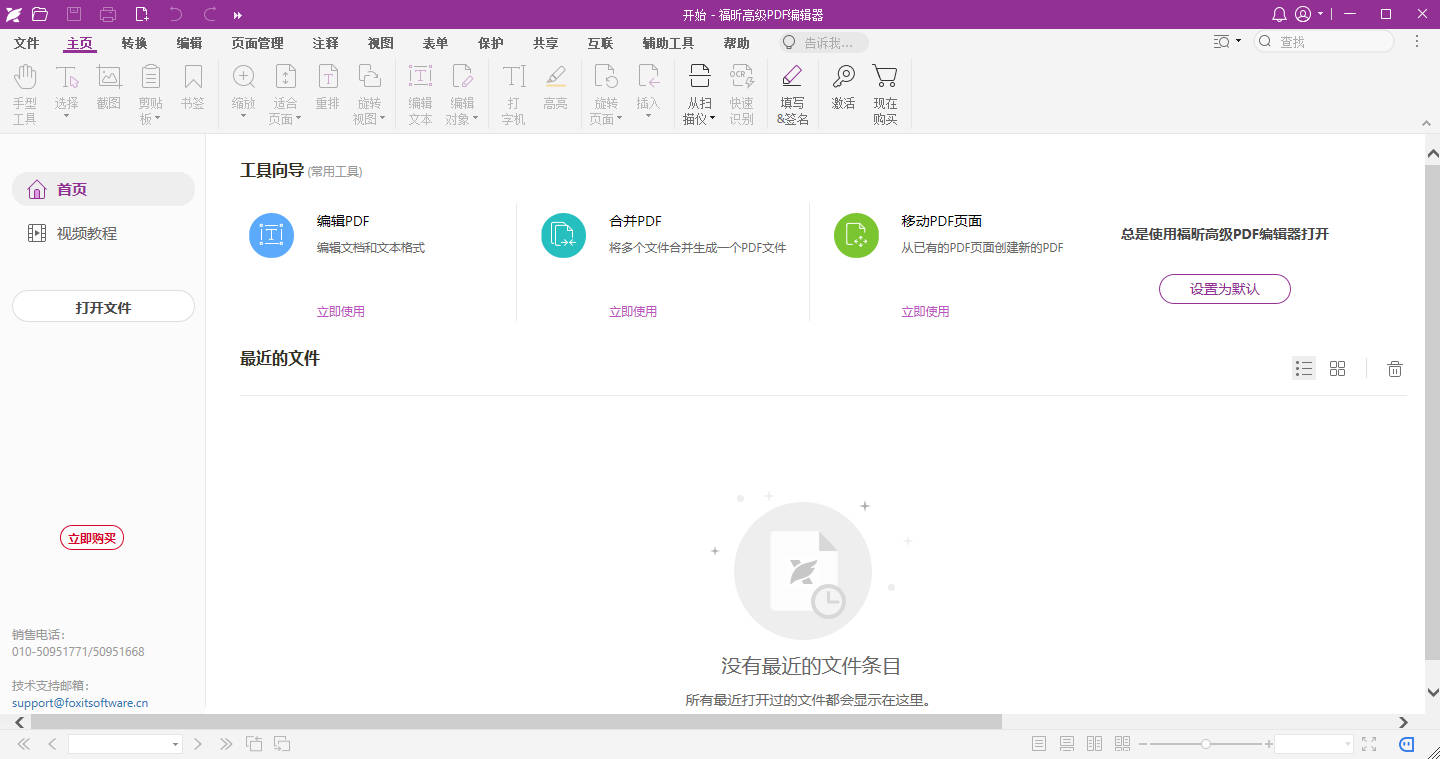Open Fill & Sign (填写&签名)

(x=792, y=95)
